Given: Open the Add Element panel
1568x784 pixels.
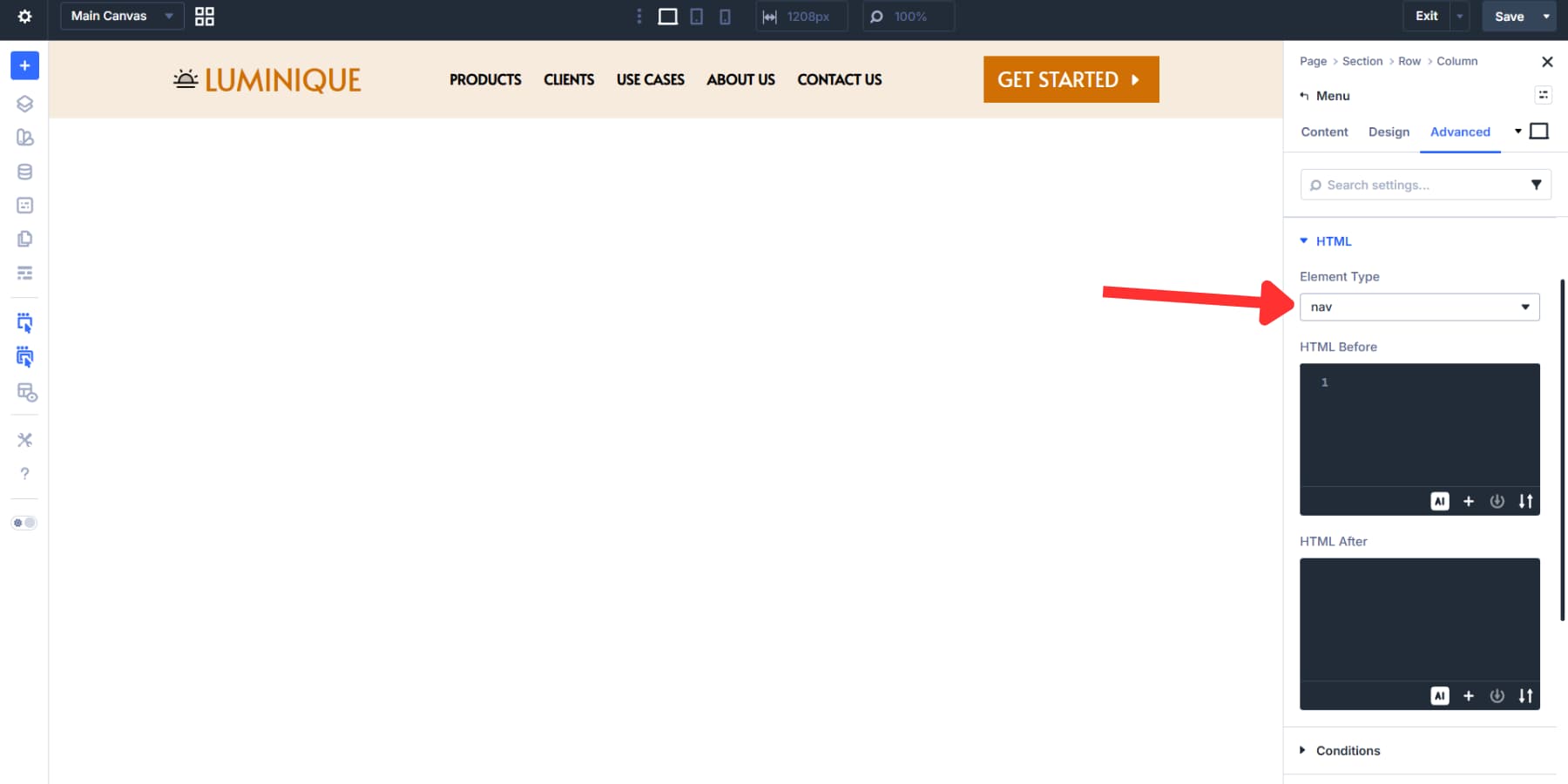Looking at the screenshot, I should (x=24, y=64).
